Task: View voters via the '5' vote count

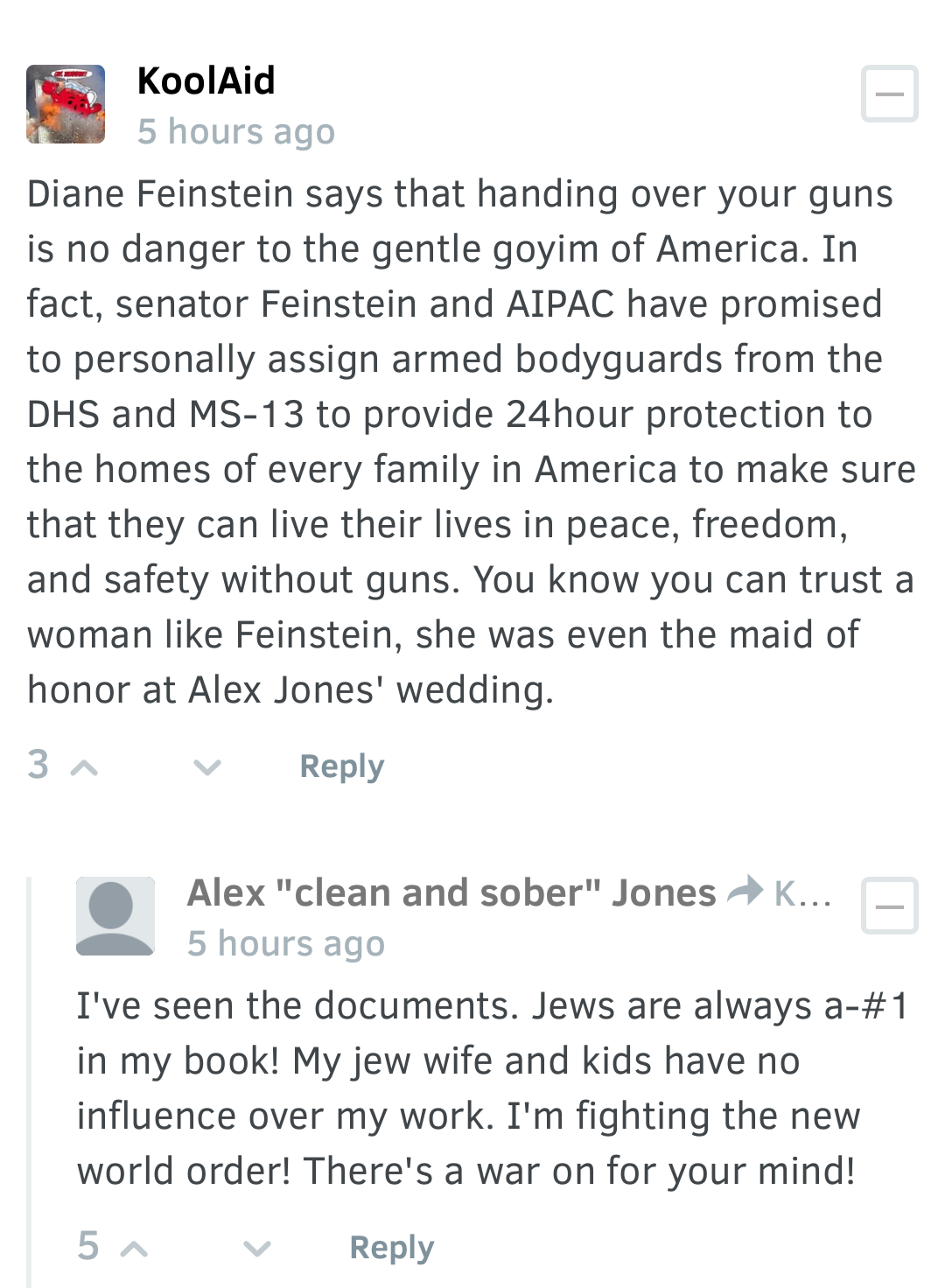Action: [87, 1245]
